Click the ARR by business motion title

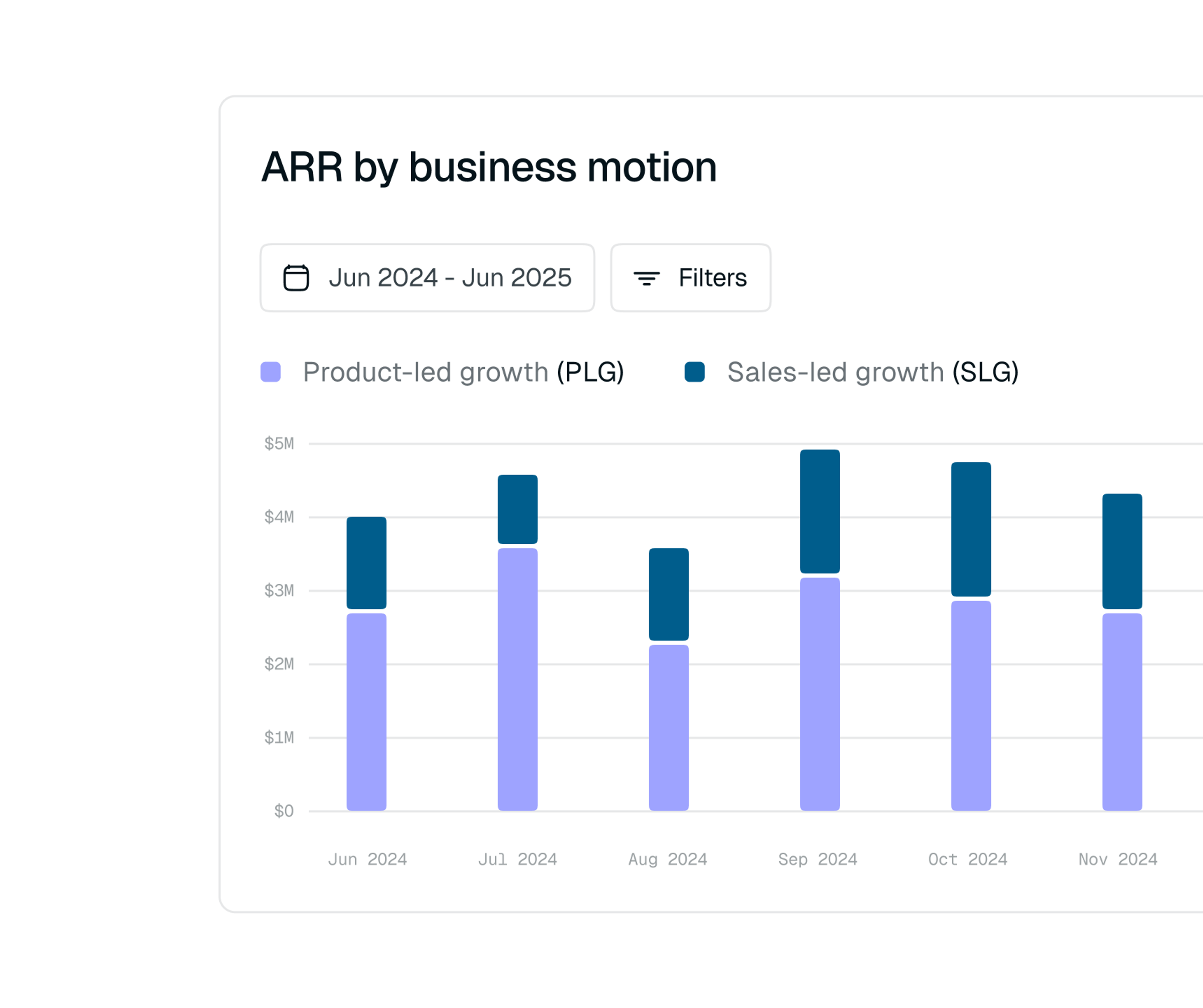(x=489, y=168)
